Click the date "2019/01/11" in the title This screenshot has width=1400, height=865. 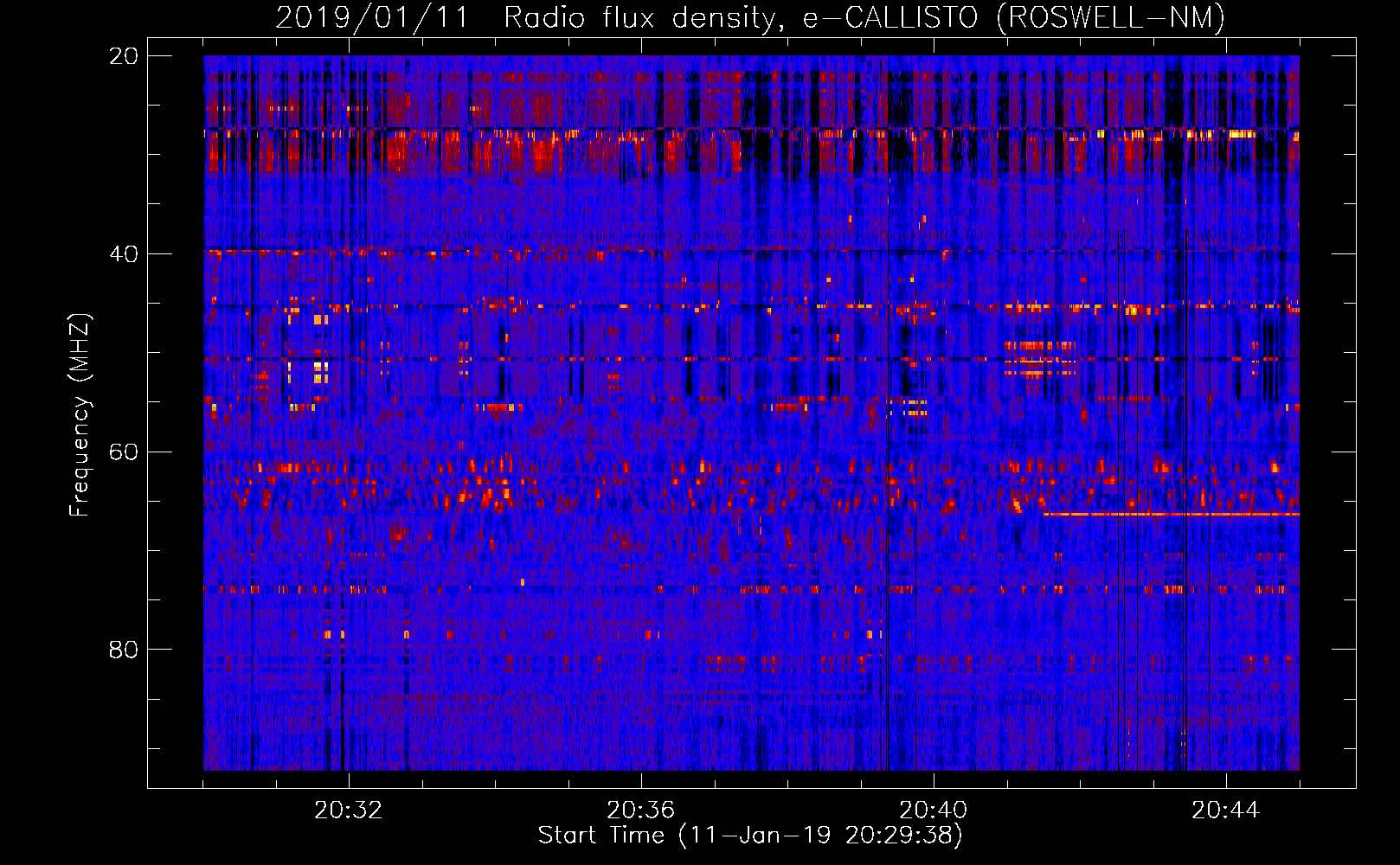[372, 18]
